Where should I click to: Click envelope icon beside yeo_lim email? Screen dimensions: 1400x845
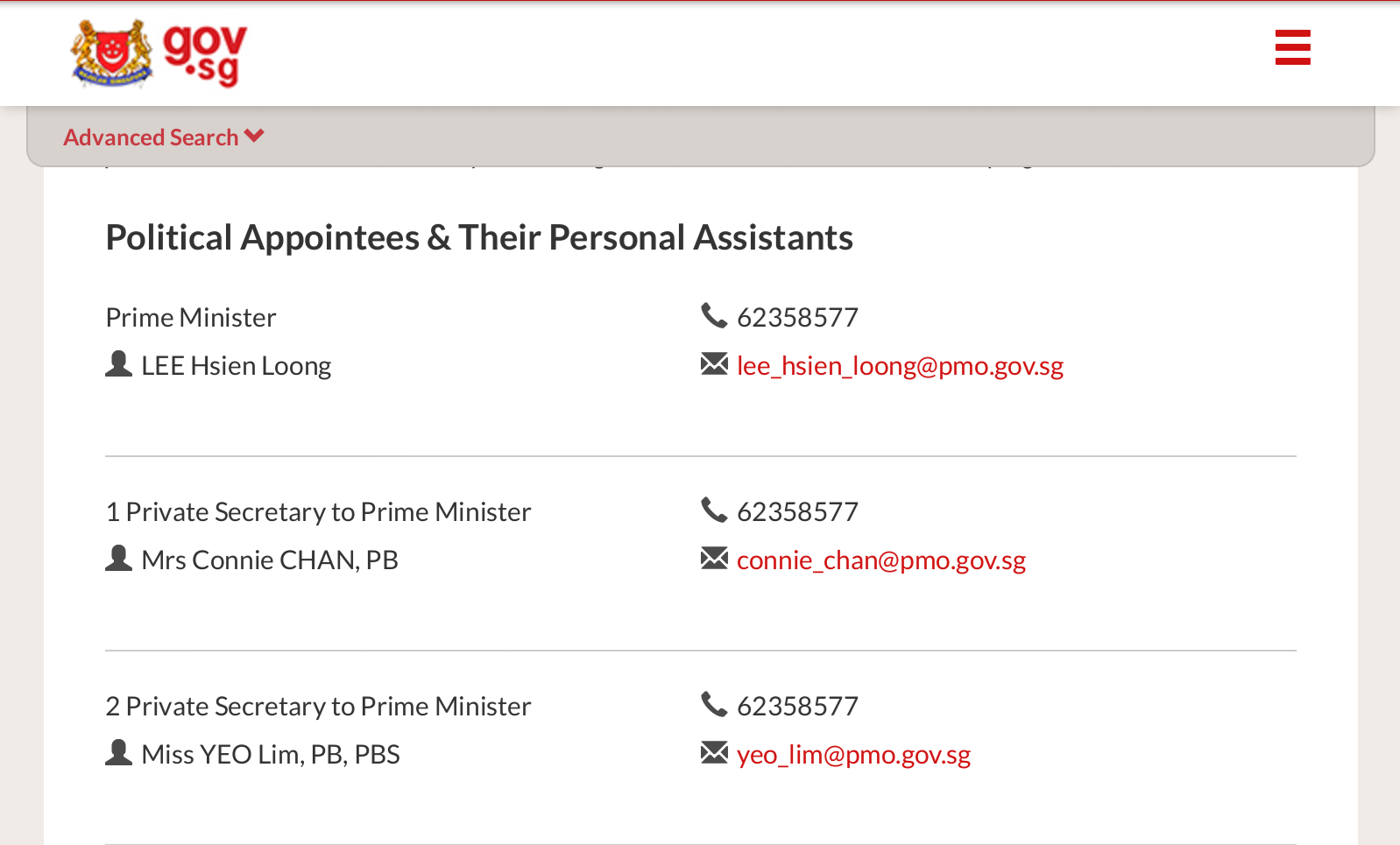point(714,752)
